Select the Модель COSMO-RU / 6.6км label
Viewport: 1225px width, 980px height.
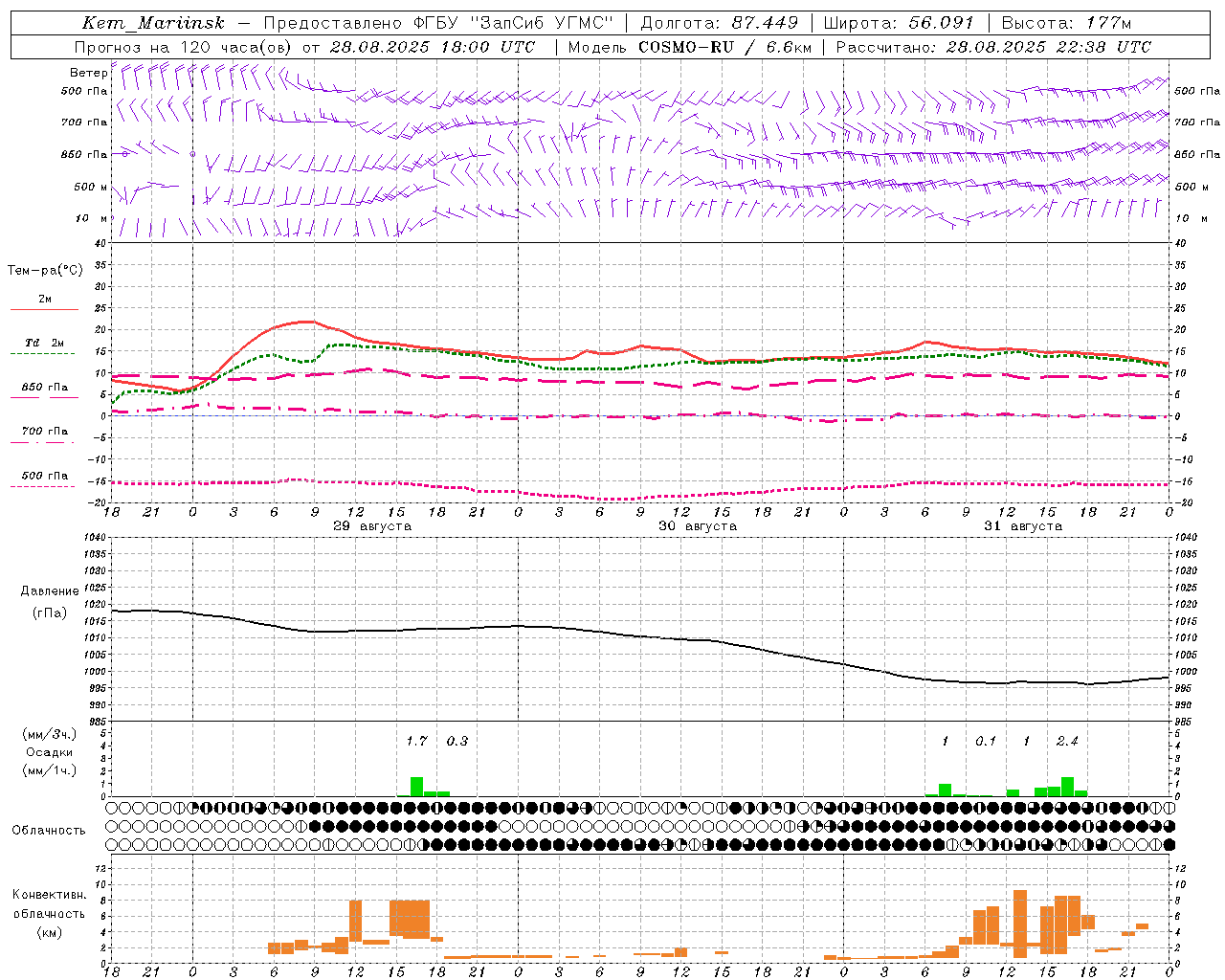pos(690,47)
